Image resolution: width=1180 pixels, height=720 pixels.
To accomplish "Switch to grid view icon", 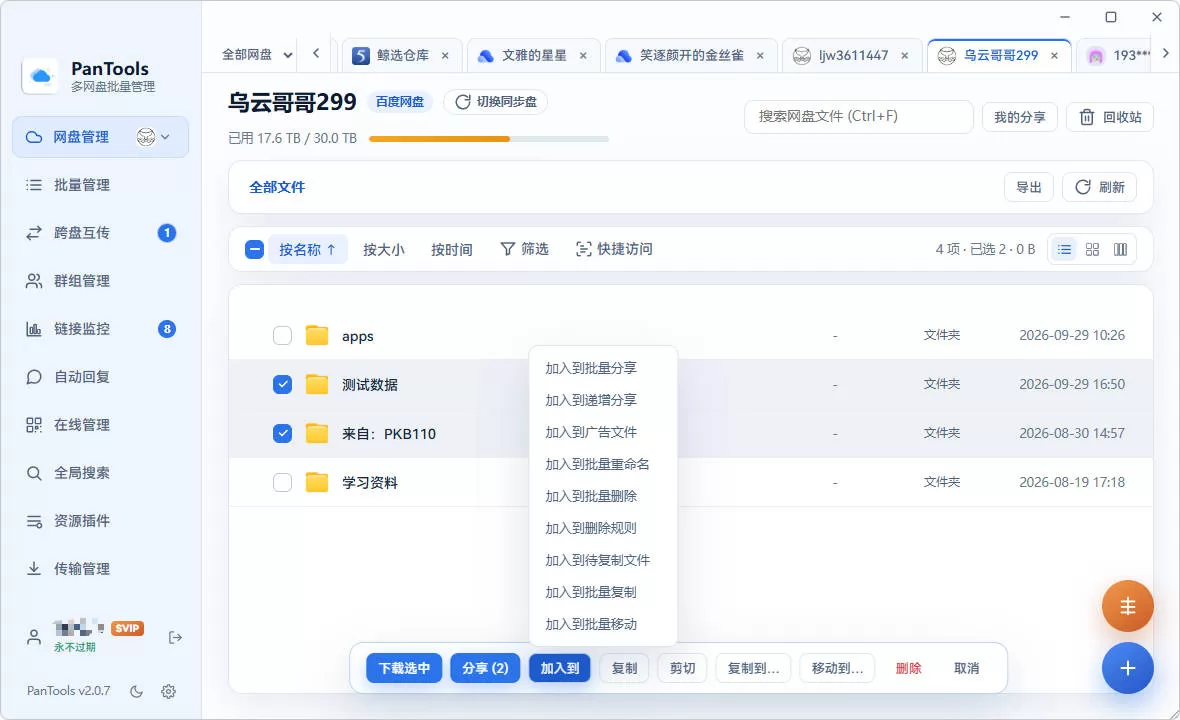I will (1093, 249).
